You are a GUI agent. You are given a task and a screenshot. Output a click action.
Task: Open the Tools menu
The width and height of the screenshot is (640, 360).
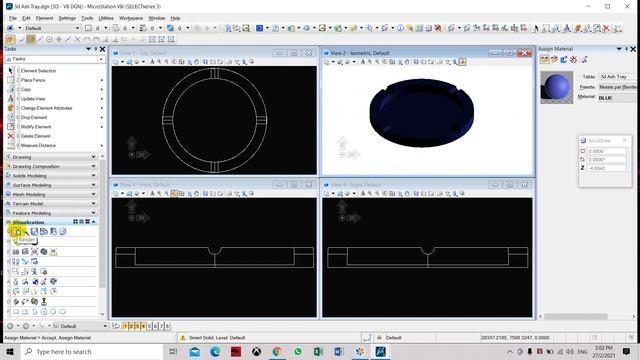coord(87,18)
